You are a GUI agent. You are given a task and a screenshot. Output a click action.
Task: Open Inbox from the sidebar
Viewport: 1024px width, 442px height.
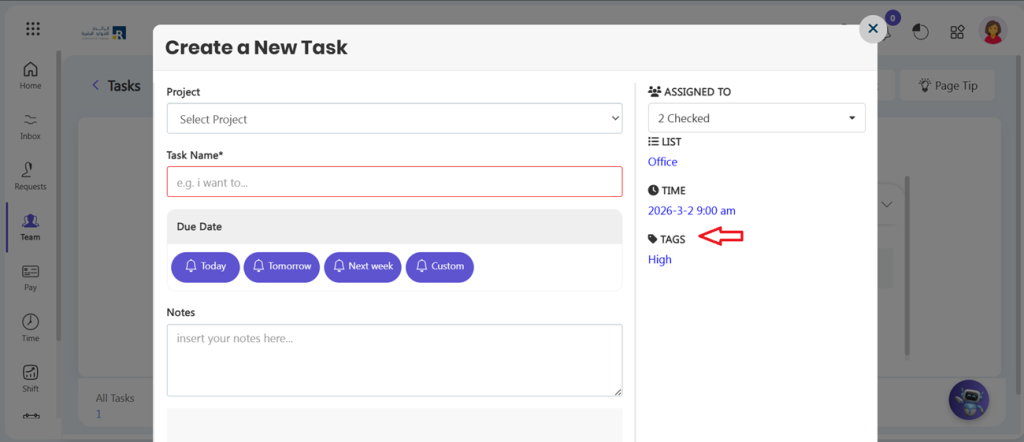(30, 125)
